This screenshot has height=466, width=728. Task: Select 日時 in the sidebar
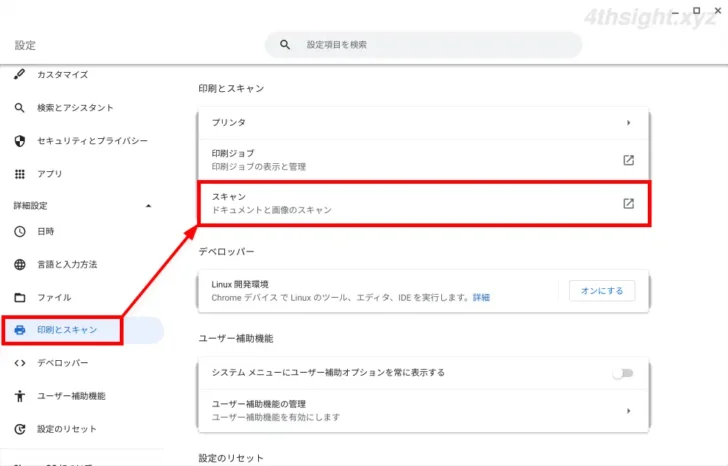pos(46,231)
